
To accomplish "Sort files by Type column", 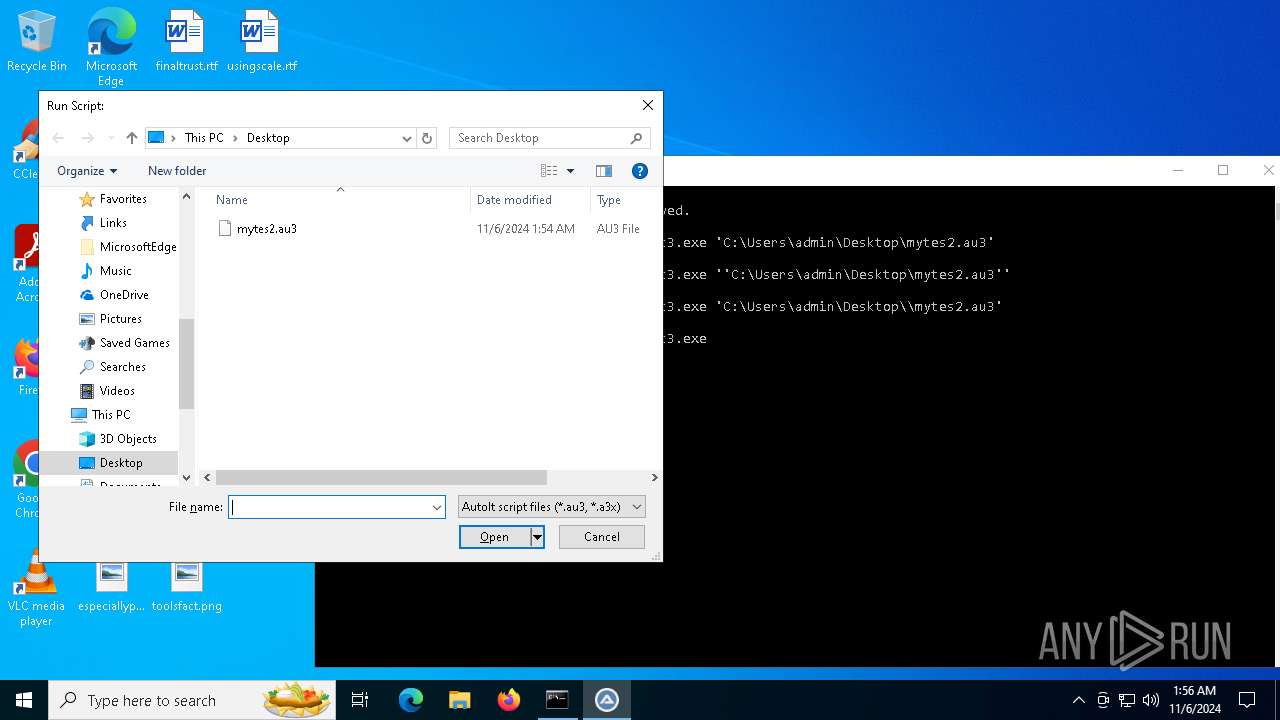I will coord(609,200).
